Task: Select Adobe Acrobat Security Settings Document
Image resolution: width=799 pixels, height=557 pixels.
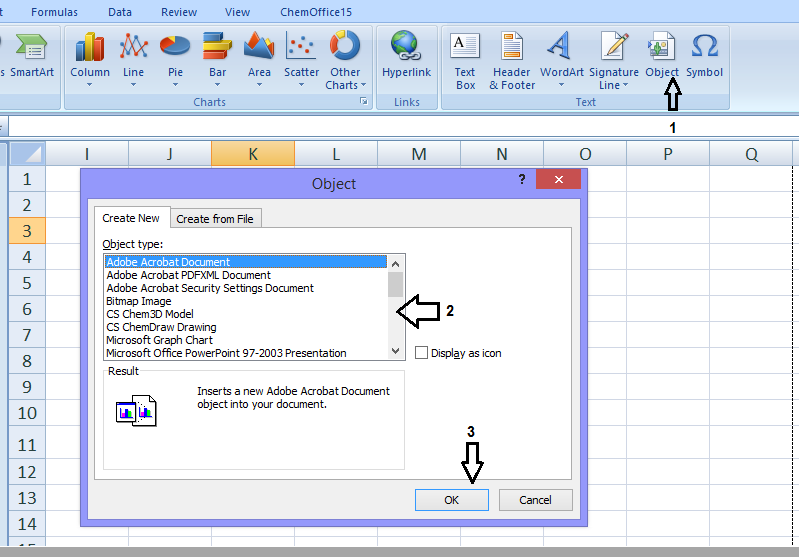Action: coord(246,288)
